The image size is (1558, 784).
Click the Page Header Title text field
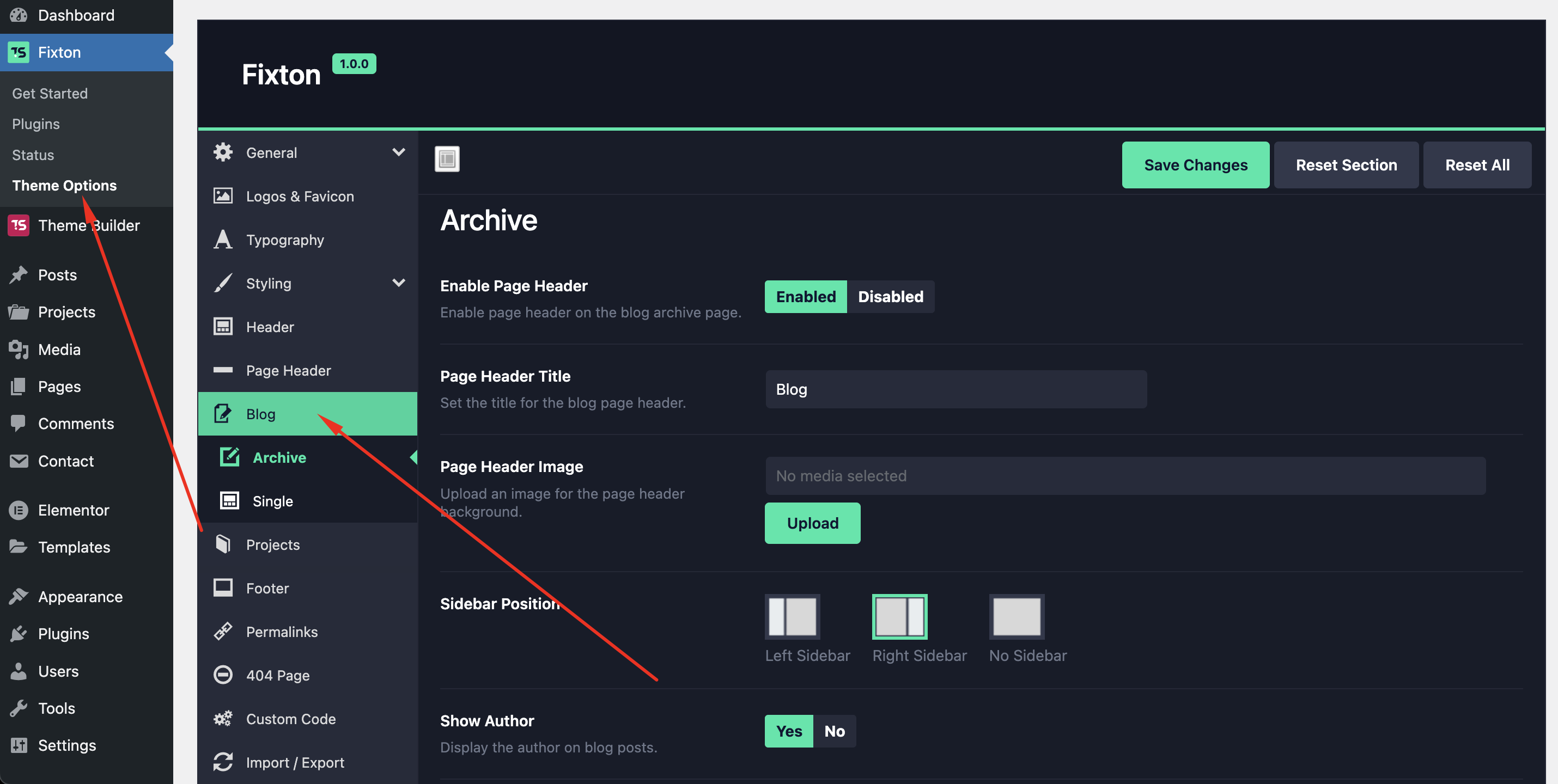click(x=956, y=389)
